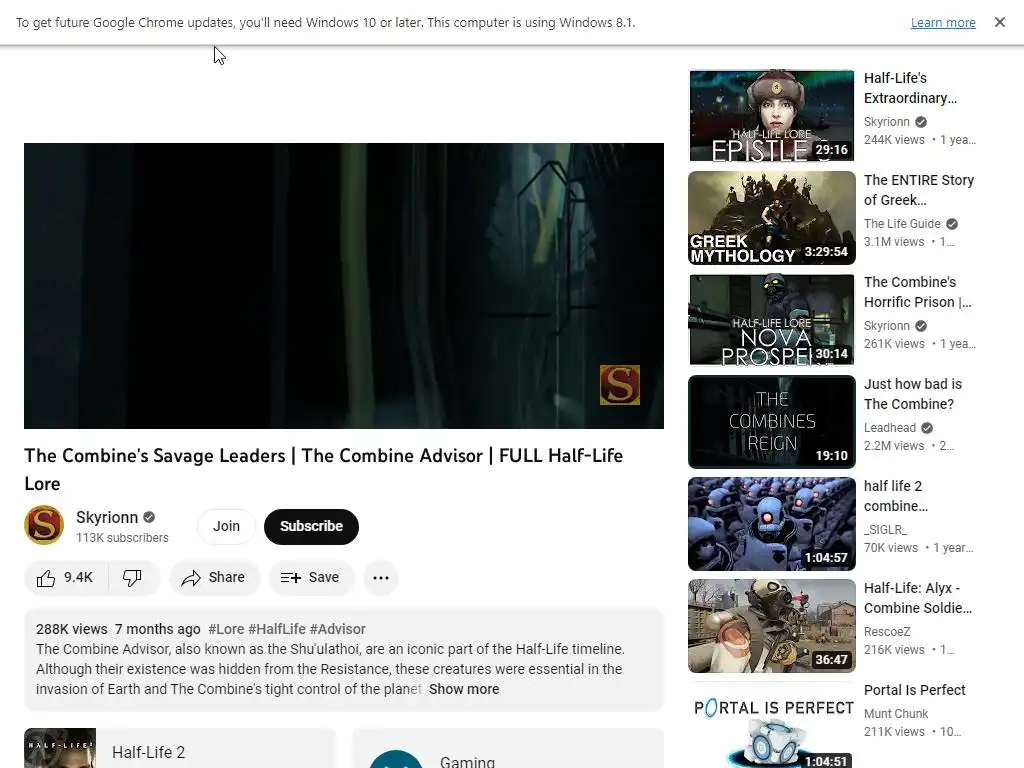Visit the Leadhead channel
This screenshot has width=1024, height=768.
pos(889,428)
